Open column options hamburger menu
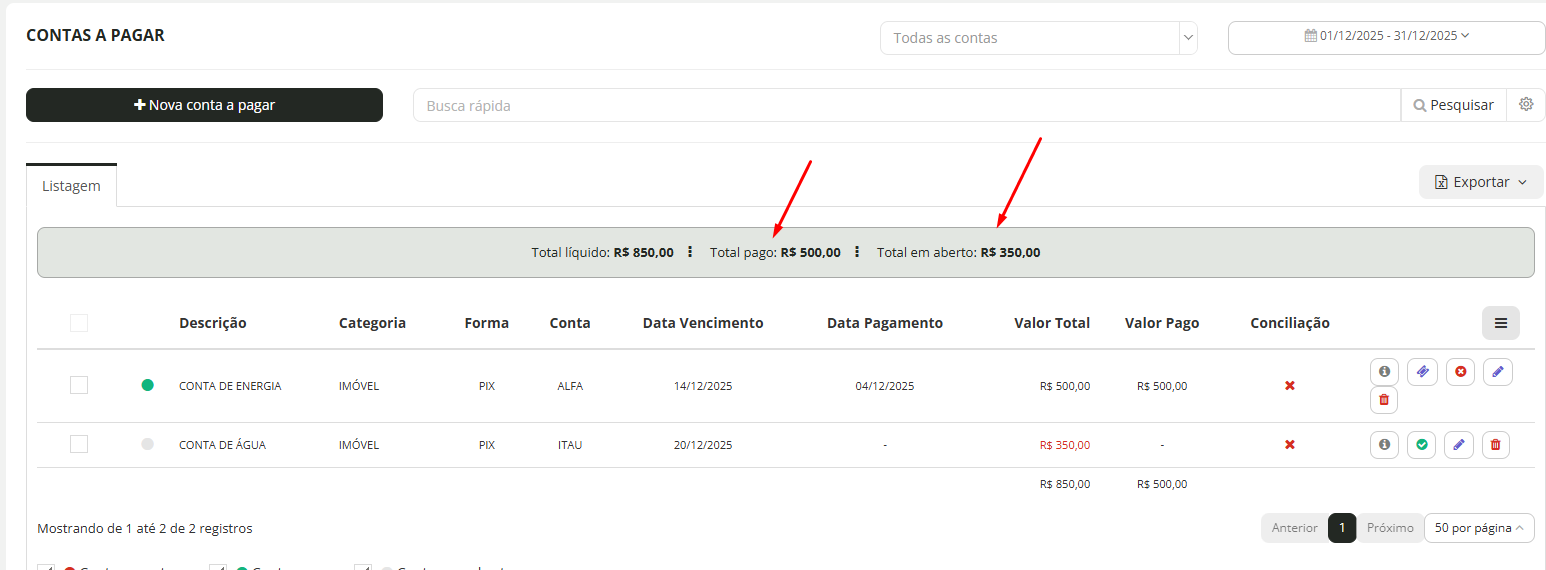 pyautogui.click(x=1501, y=323)
